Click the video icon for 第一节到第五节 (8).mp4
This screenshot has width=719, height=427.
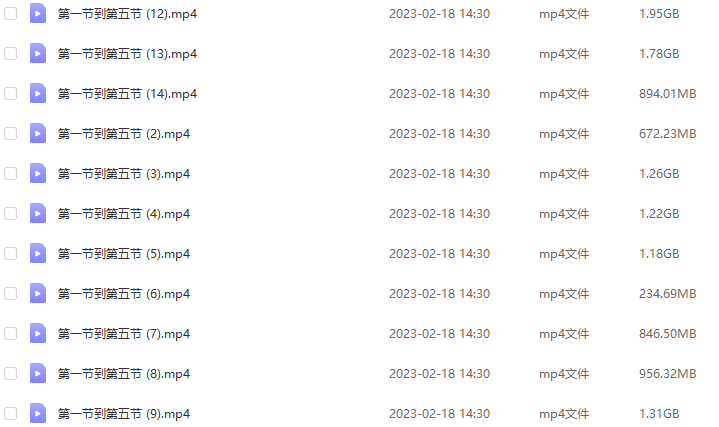(38, 373)
